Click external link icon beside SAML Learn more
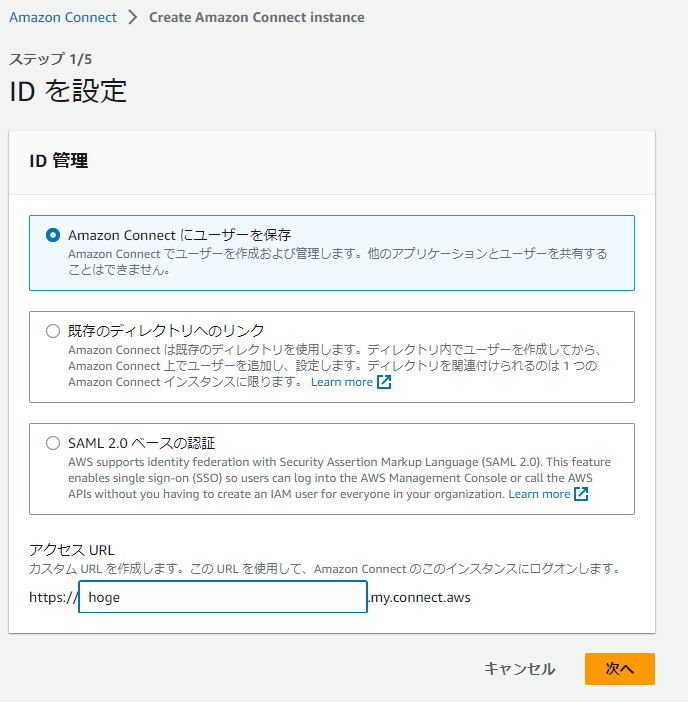This screenshot has height=703, width=689. (581, 494)
